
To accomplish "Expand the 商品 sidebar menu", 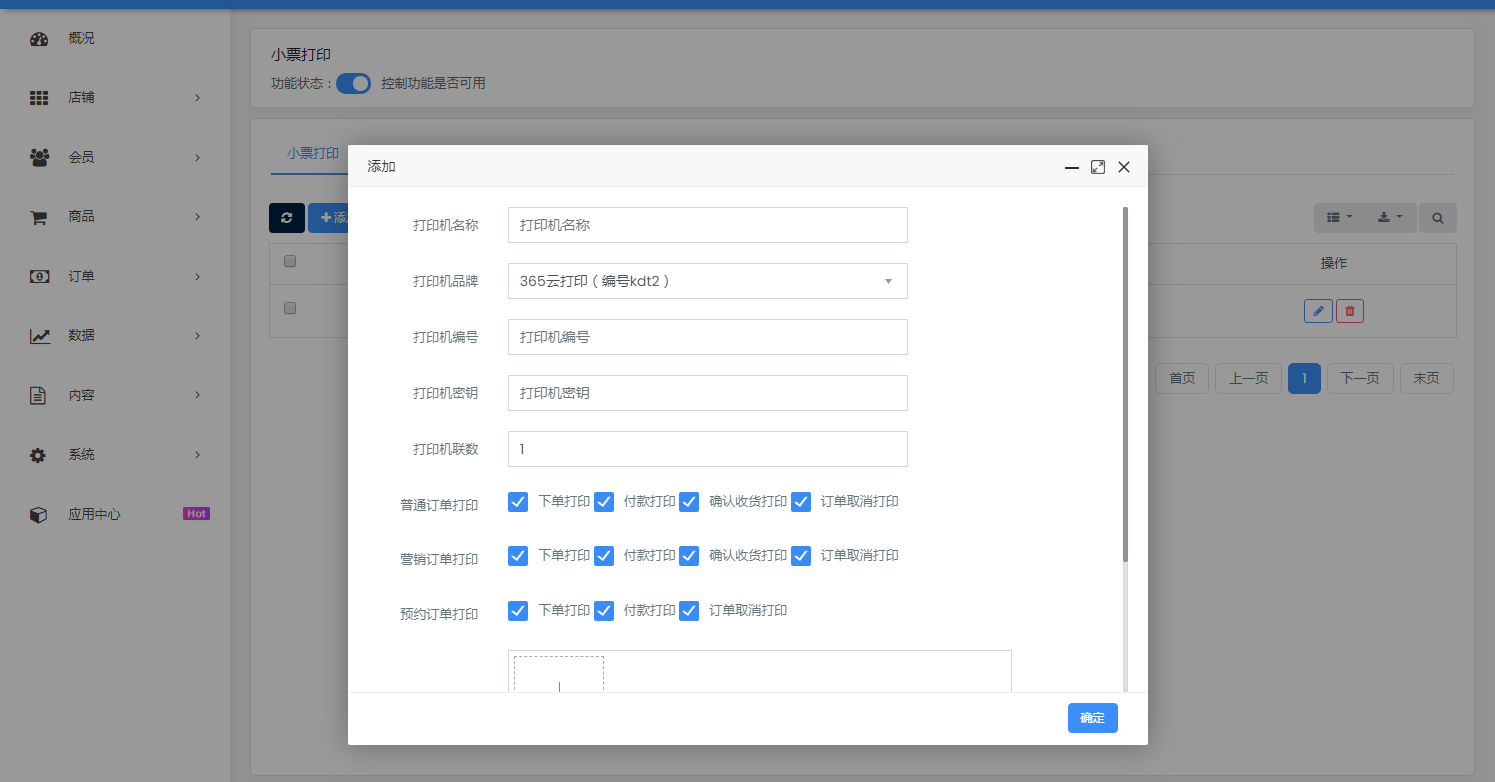I will coord(198,217).
